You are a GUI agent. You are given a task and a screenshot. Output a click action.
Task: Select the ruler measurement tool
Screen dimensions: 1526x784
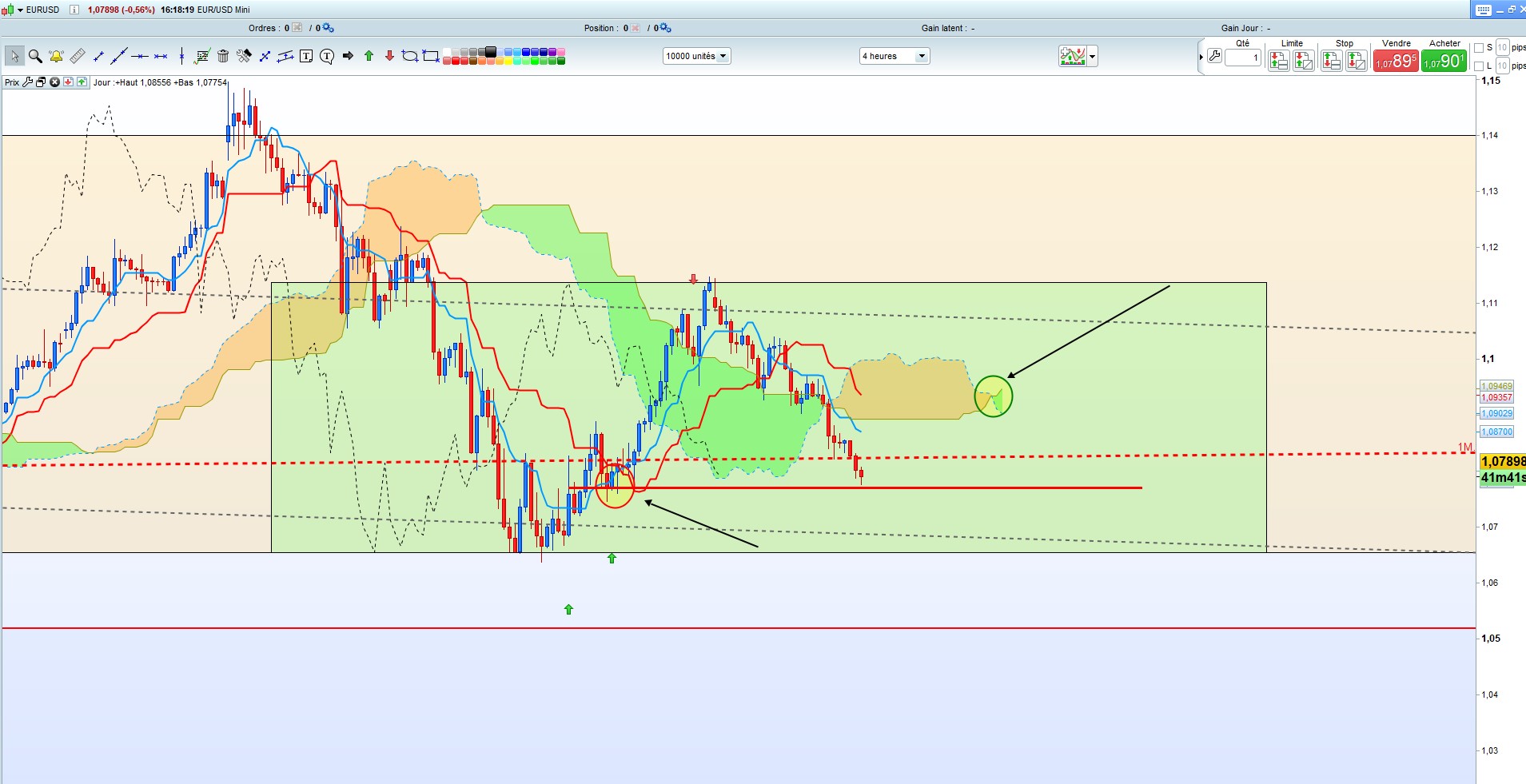coord(78,56)
